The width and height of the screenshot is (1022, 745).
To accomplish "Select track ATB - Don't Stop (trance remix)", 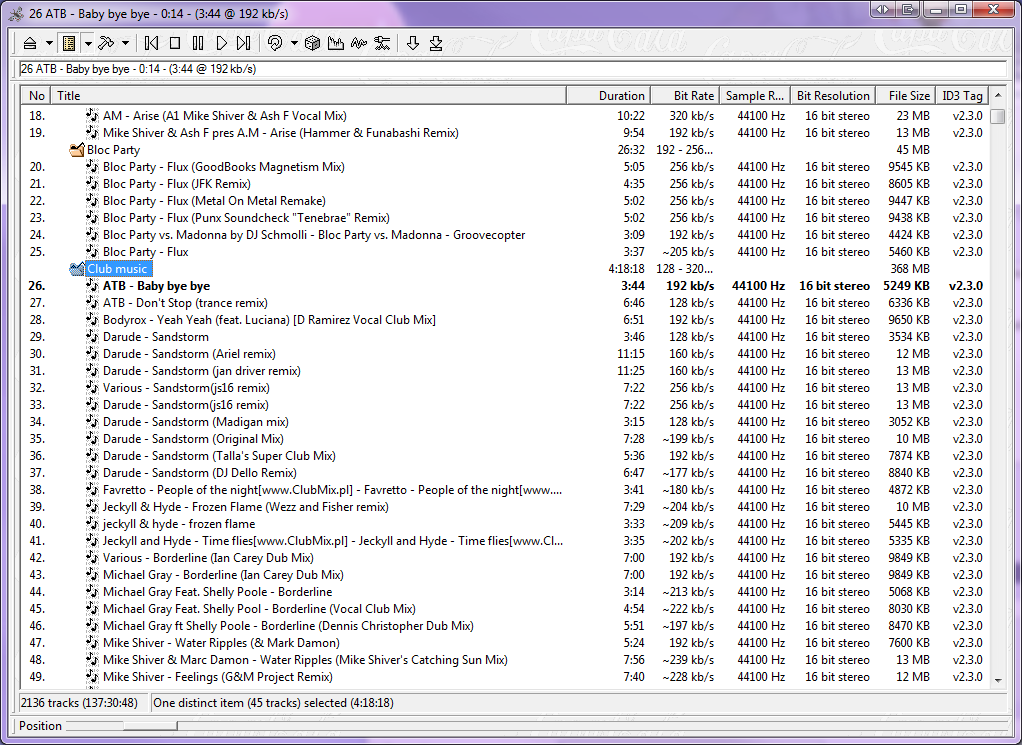I will (x=185, y=303).
